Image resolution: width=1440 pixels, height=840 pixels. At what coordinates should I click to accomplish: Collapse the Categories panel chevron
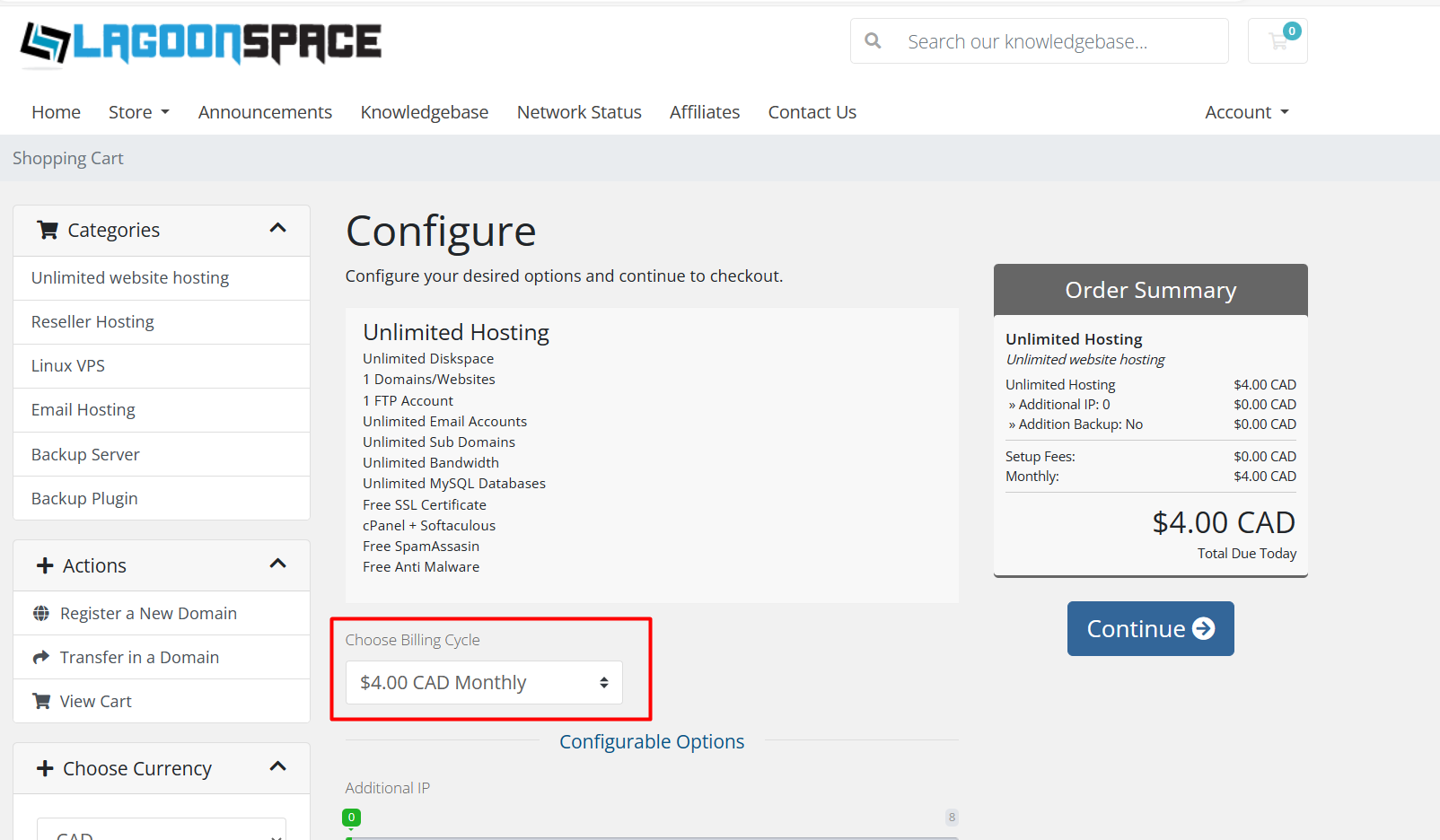pos(278,229)
